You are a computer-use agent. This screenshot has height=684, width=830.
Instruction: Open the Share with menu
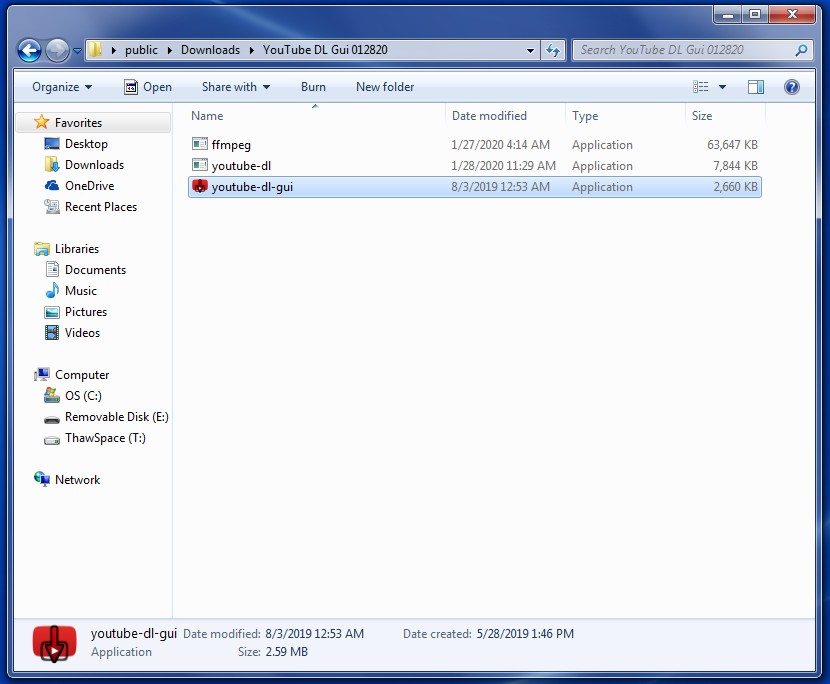pos(236,87)
